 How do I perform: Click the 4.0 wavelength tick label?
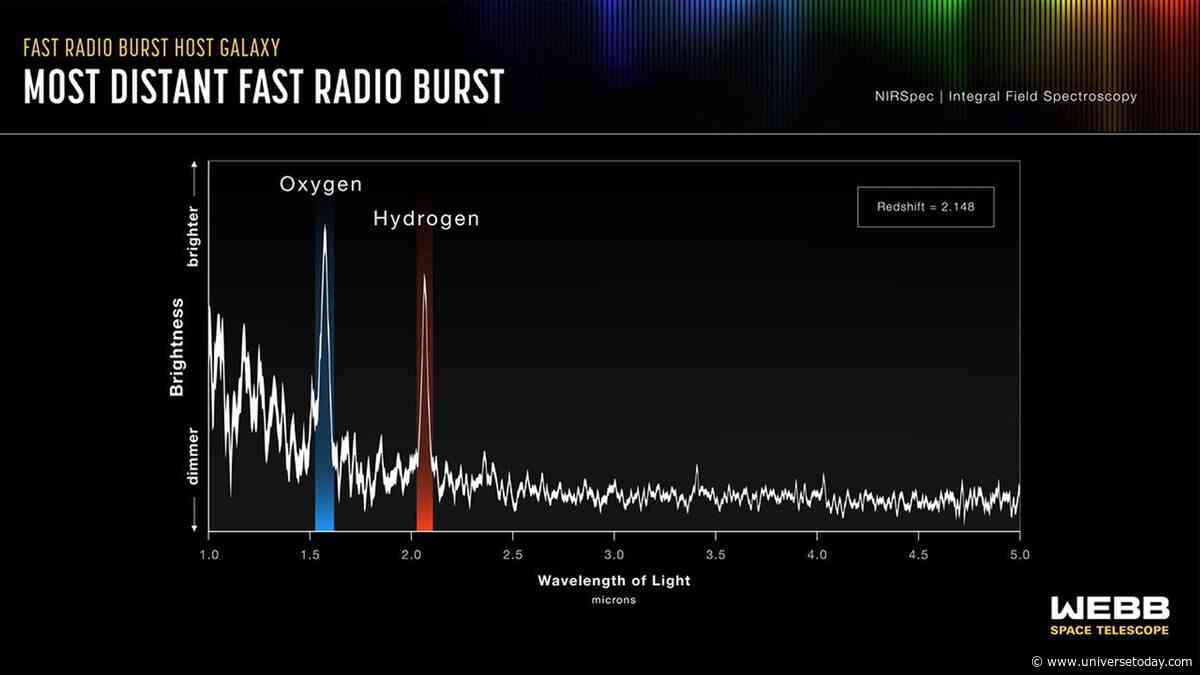tap(817, 553)
